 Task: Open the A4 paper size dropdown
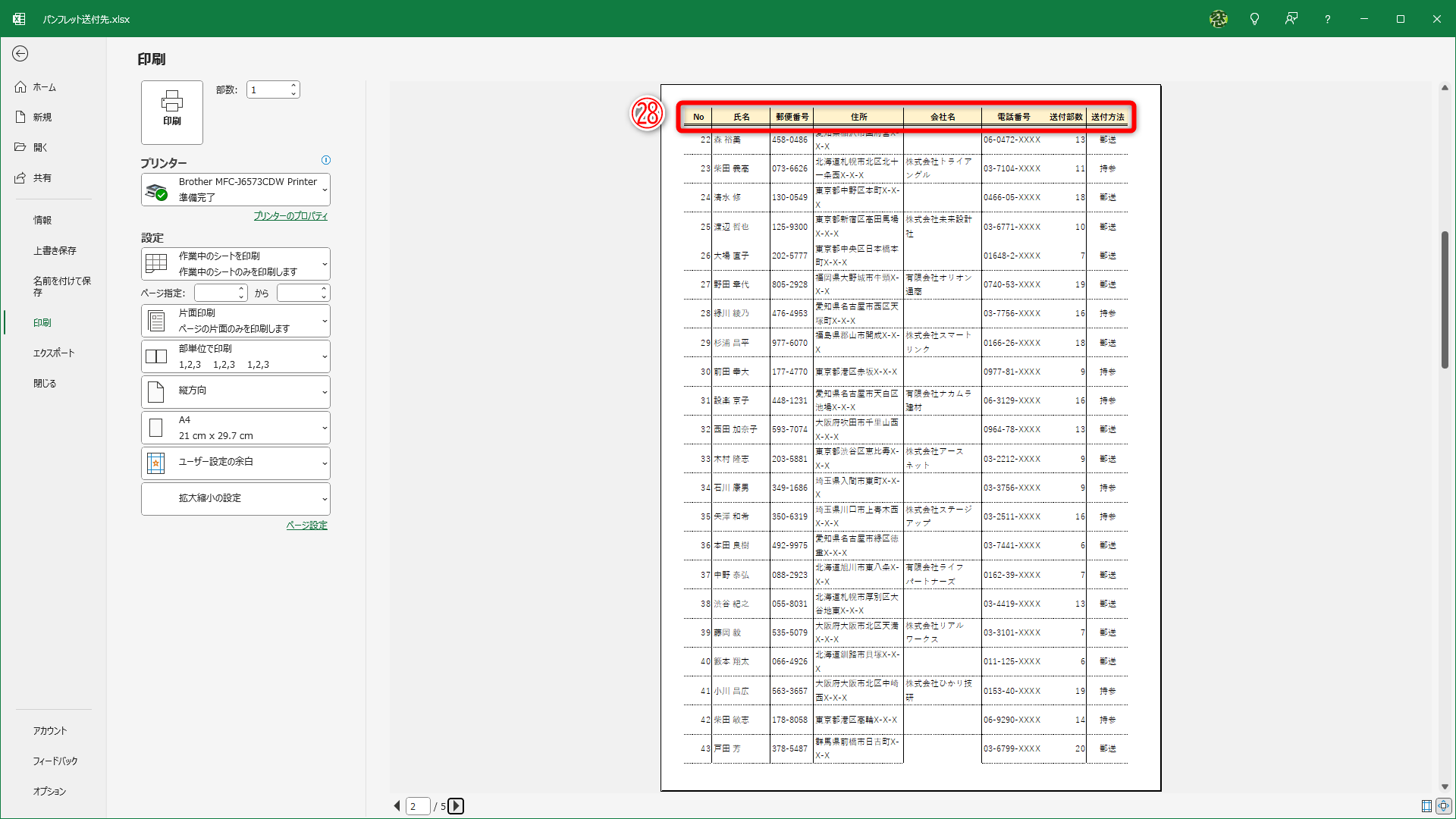(x=236, y=428)
